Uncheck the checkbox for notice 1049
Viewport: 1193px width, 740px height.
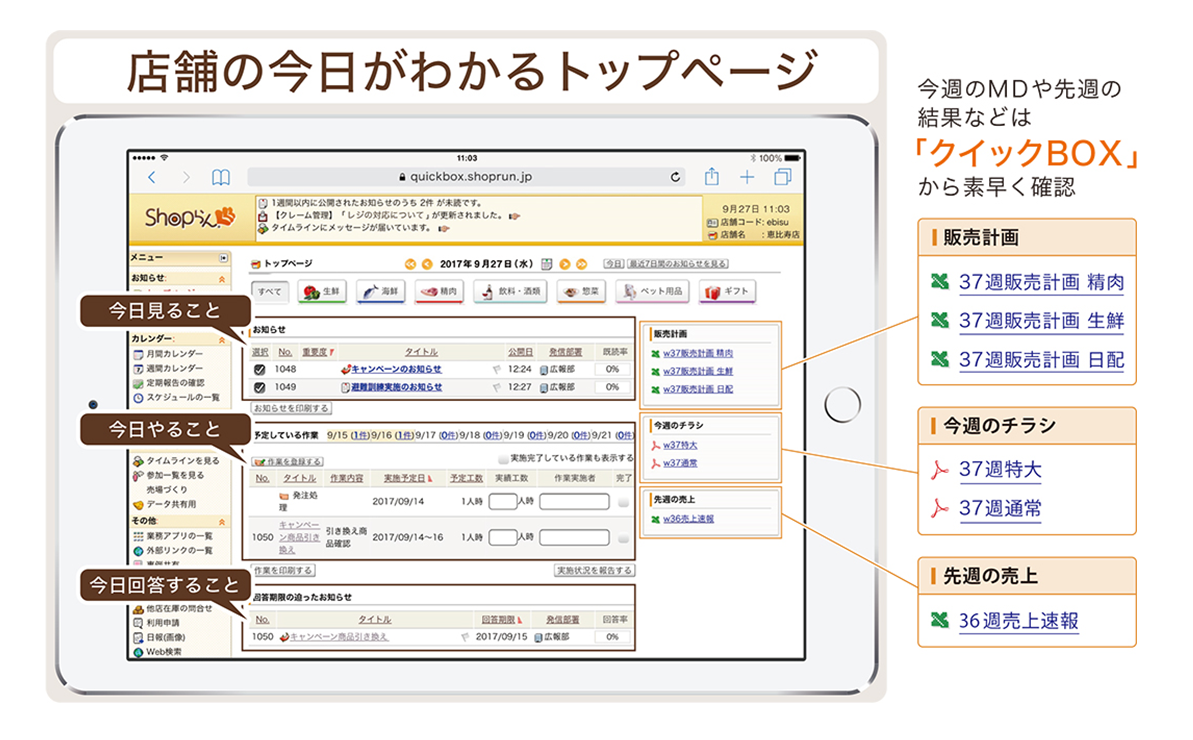[259, 387]
